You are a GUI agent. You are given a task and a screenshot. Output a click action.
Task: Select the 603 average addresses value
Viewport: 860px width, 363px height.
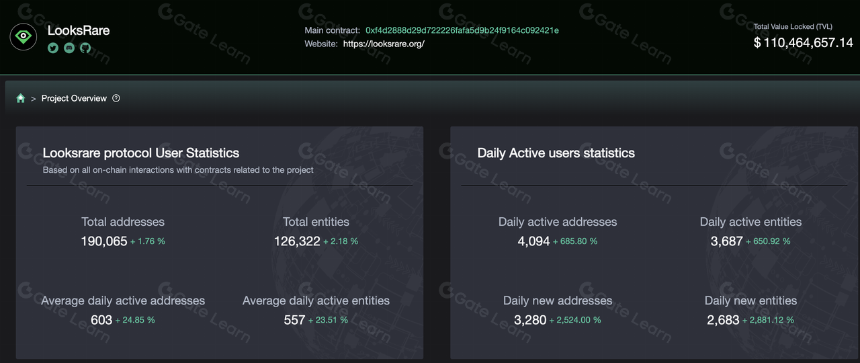[101, 320]
